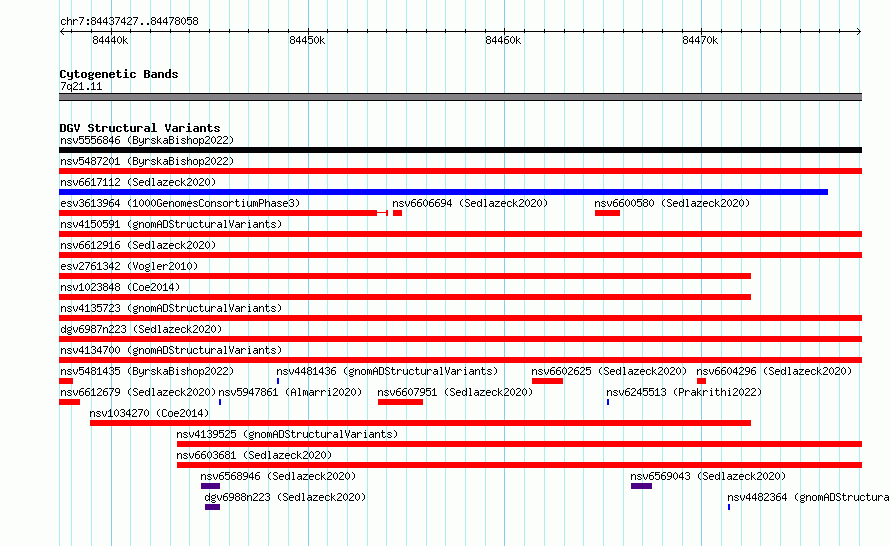This screenshot has width=890, height=546.
Task: Click the ruler's right arrow end
Action: 859,31
